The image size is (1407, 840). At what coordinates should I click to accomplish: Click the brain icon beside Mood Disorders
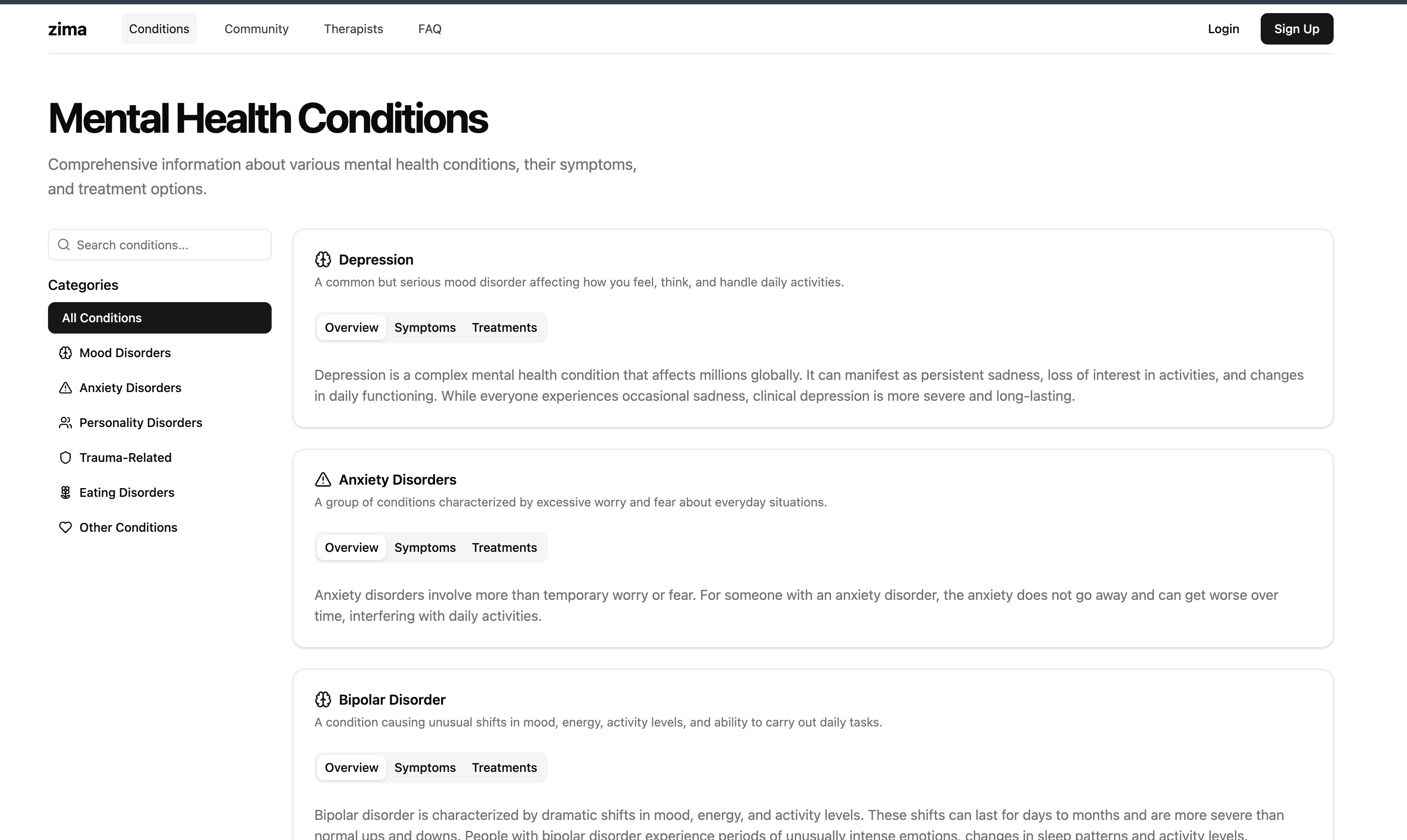click(x=65, y=353)
